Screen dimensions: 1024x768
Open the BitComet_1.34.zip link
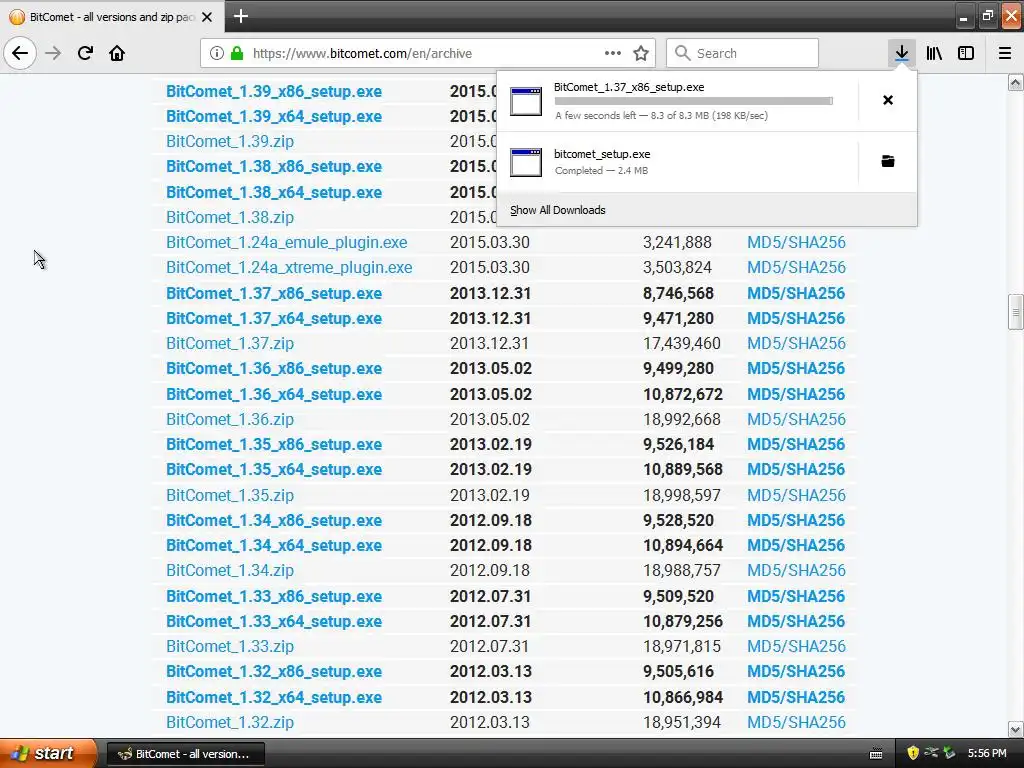click(x=230, y=570)
